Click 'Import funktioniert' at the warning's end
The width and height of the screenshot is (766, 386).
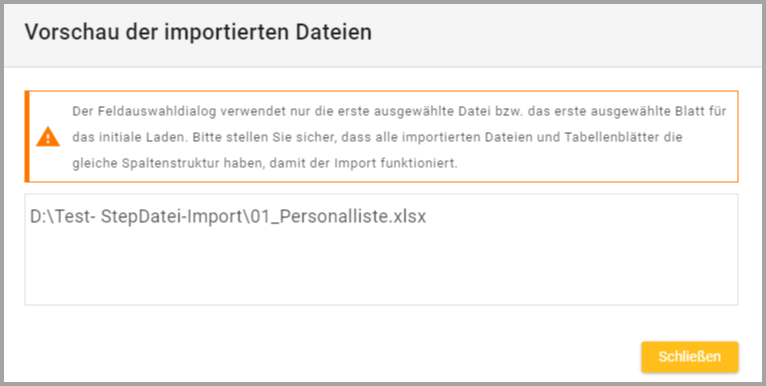396,163
